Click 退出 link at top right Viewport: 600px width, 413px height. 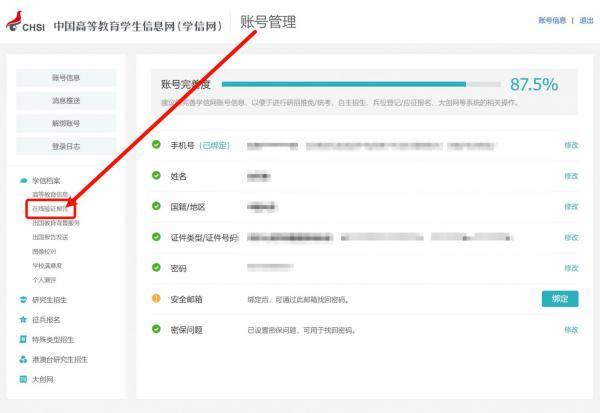[x=586, y=20]
